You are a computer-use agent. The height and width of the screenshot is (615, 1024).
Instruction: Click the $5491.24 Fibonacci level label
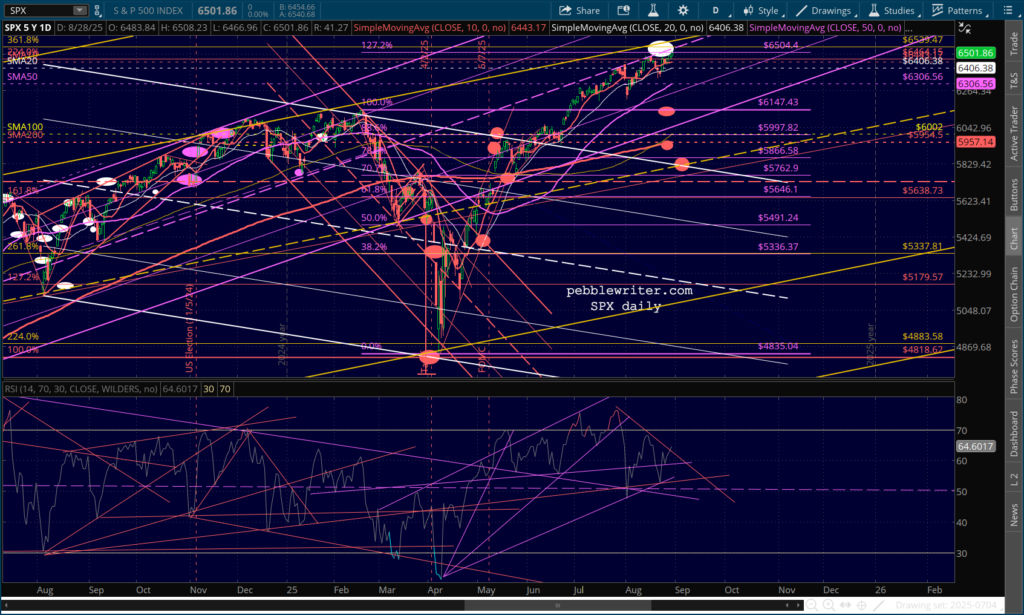(x=778, y=217)
